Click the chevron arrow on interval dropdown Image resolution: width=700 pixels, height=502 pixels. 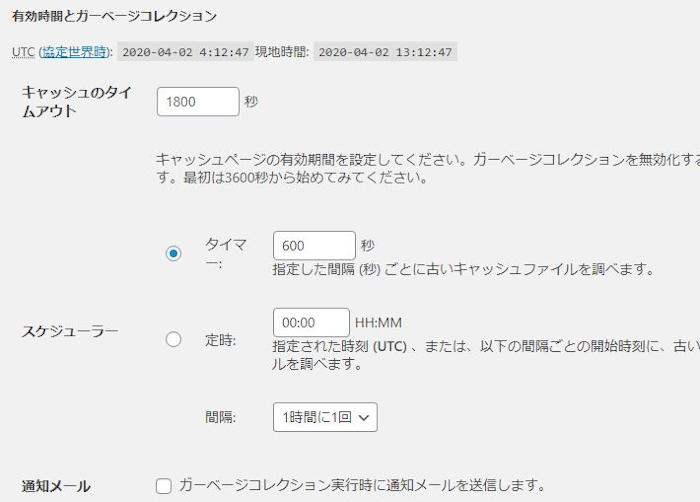tap(364, 418)
